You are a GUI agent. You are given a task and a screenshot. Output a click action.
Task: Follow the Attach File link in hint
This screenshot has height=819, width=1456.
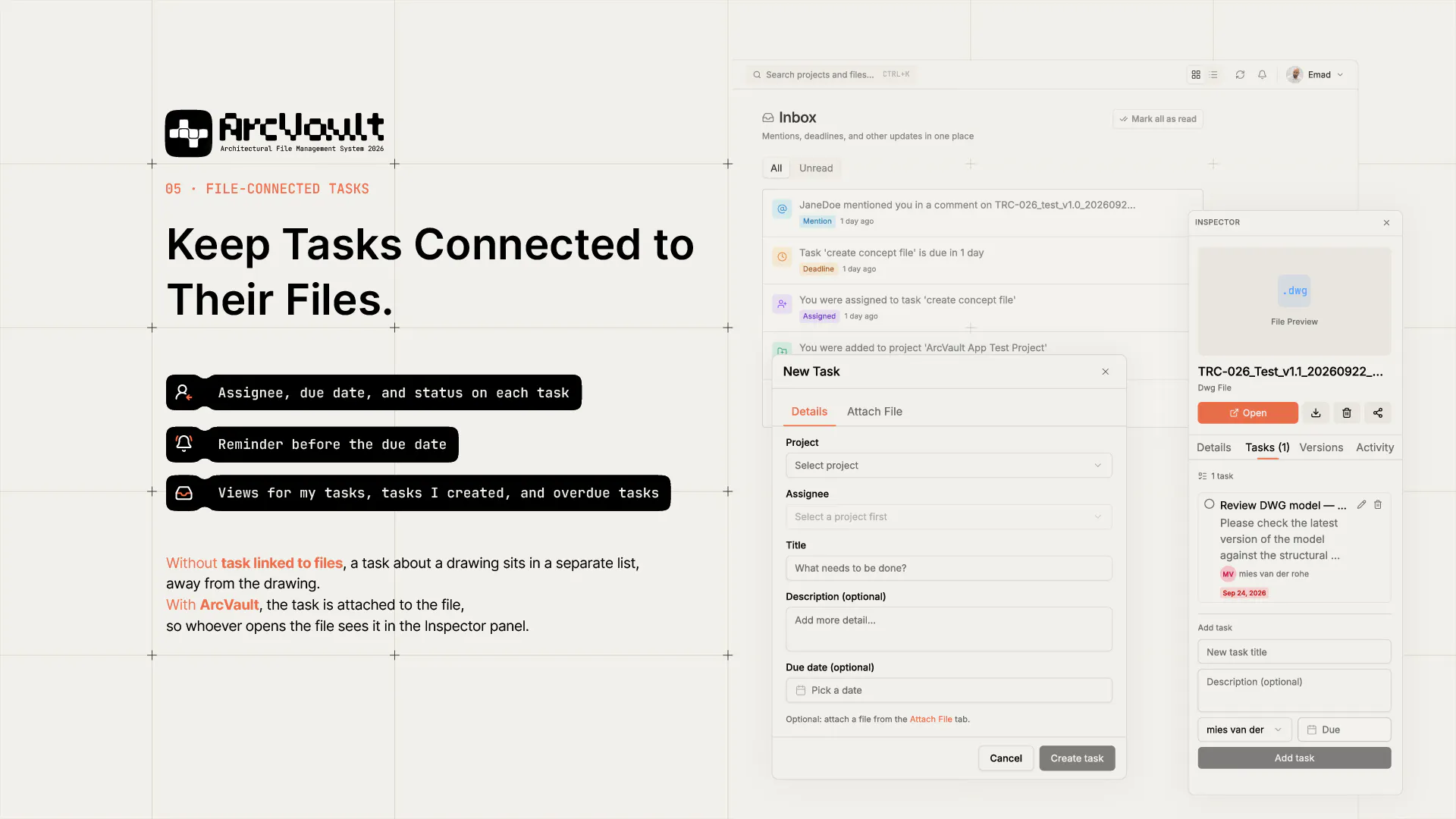click(x=930, y=720)
